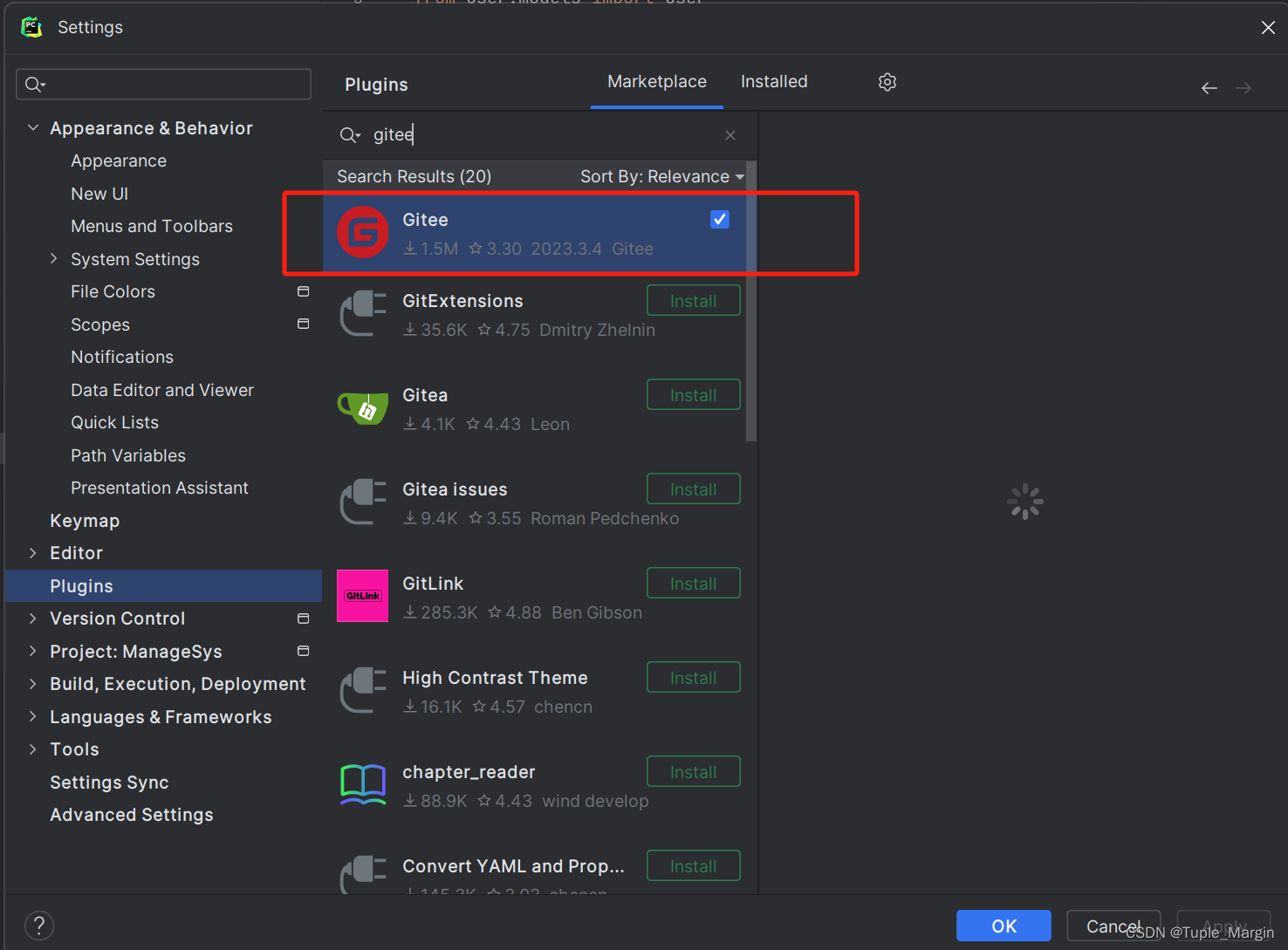
Task: Click the project-scope icon beside Version Control
Action: click(303, 619)
